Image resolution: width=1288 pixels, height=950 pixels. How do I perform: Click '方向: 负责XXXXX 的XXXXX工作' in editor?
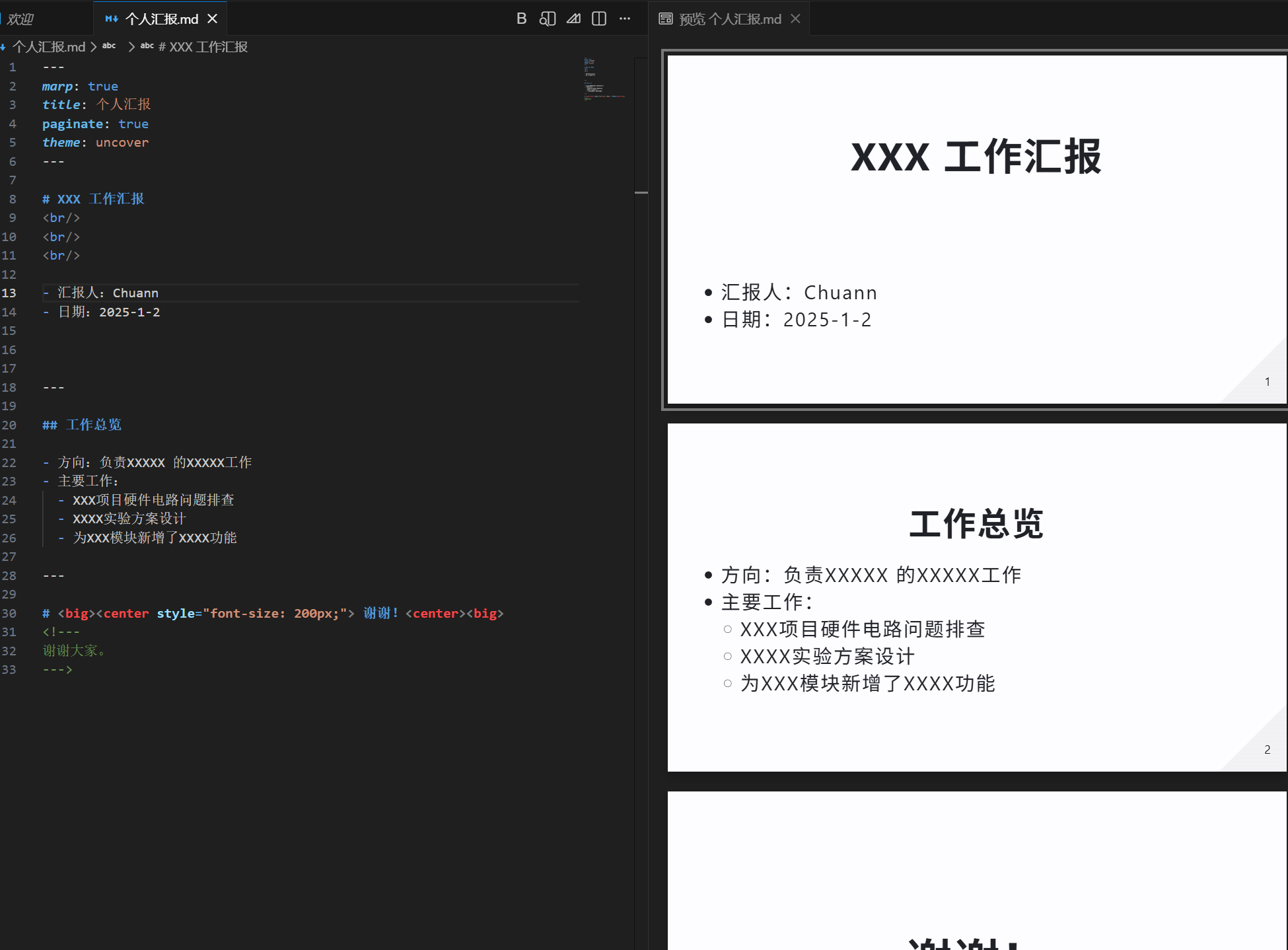(155, 462)
